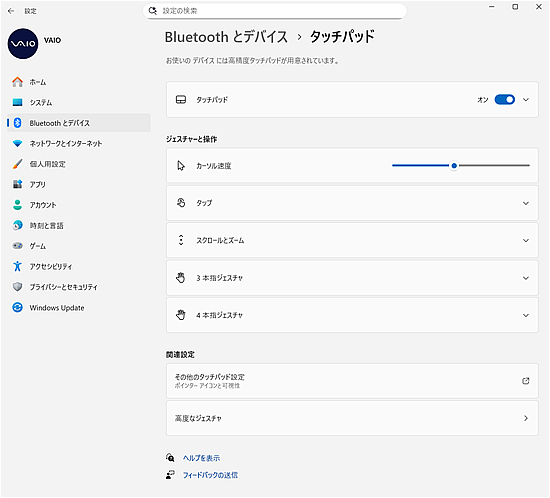Click the 3 本指ジェスチャ hand icon
This screenshot has height=498, width=550.
181,278
